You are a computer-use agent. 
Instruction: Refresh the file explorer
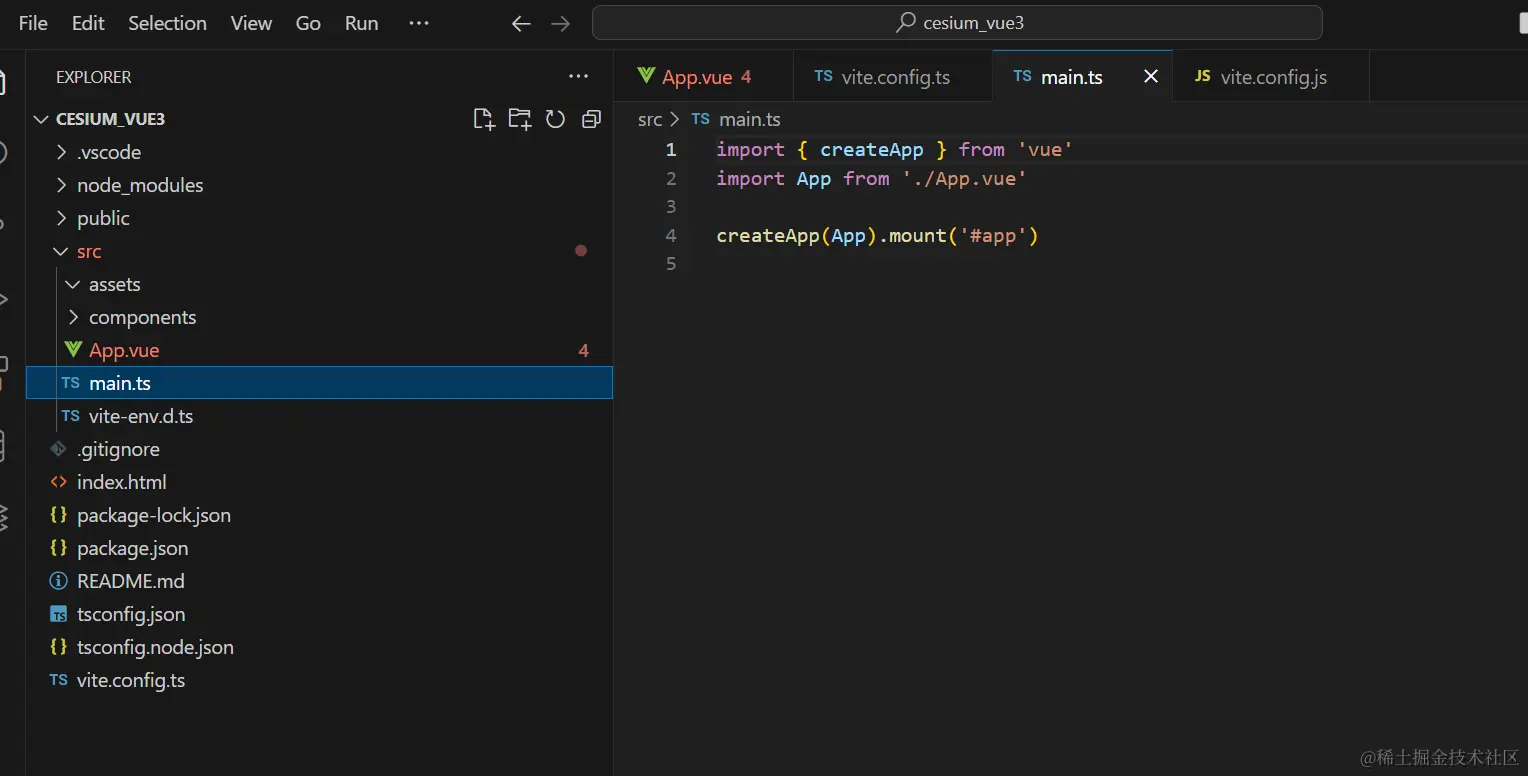(555, 119)
